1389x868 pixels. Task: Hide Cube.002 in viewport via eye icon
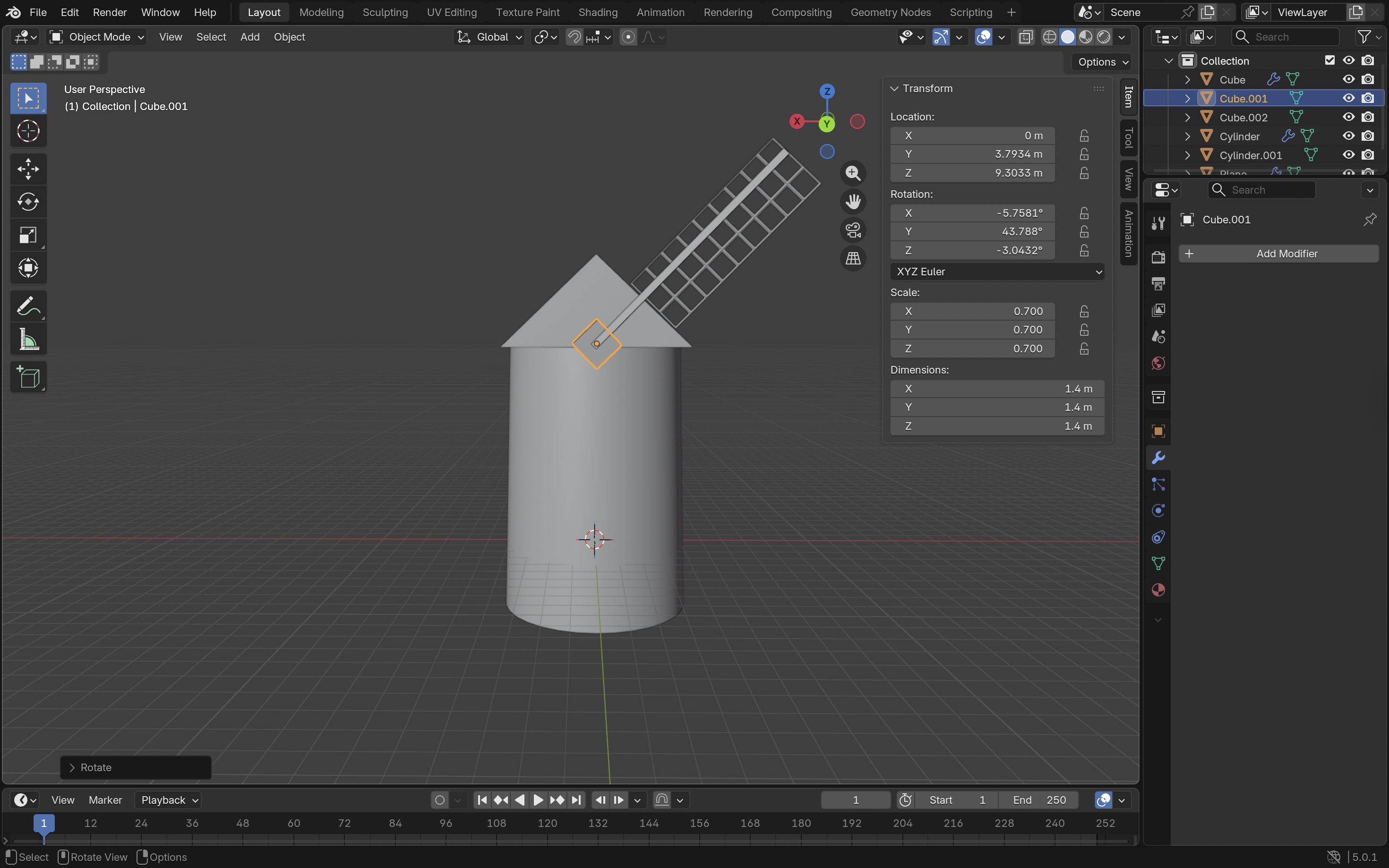click(x=1348, y=117)
